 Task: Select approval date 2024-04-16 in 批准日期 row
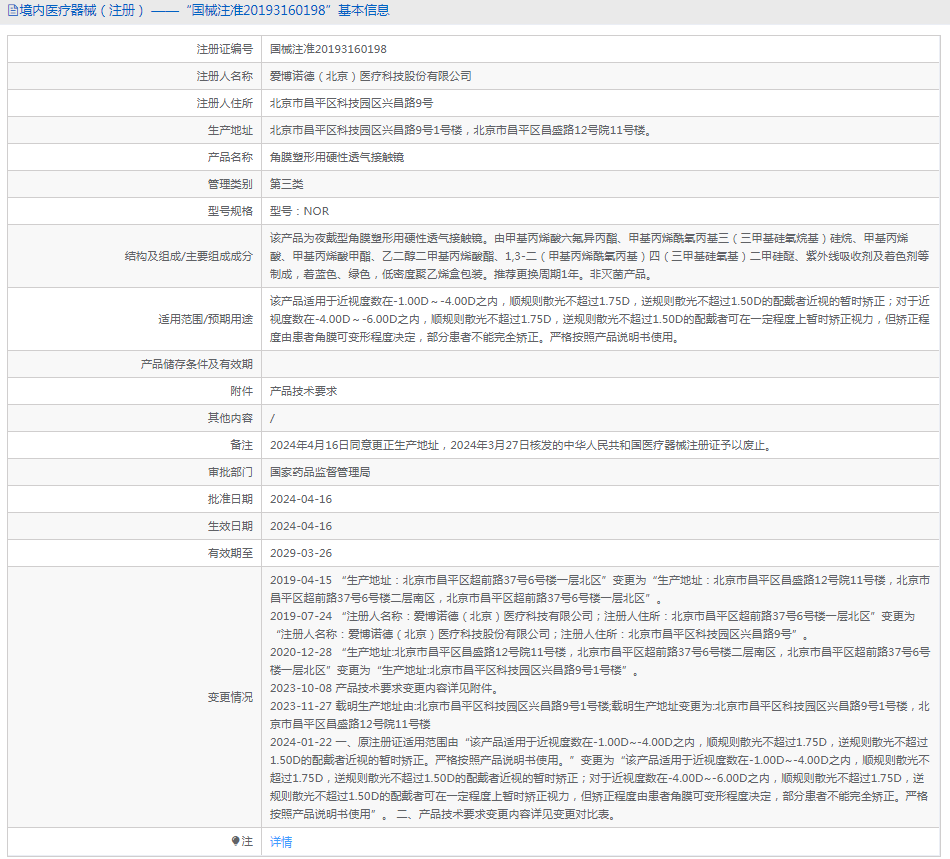pos(301,499)
